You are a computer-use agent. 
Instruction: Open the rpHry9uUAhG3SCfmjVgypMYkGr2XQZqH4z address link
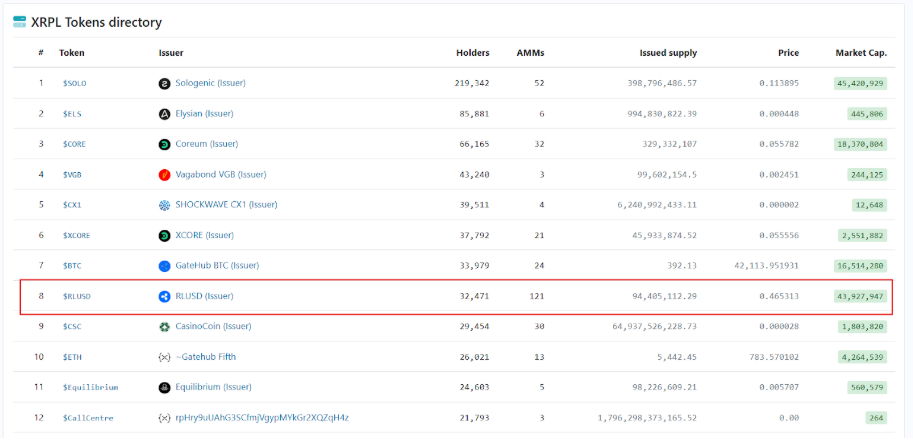262,417
